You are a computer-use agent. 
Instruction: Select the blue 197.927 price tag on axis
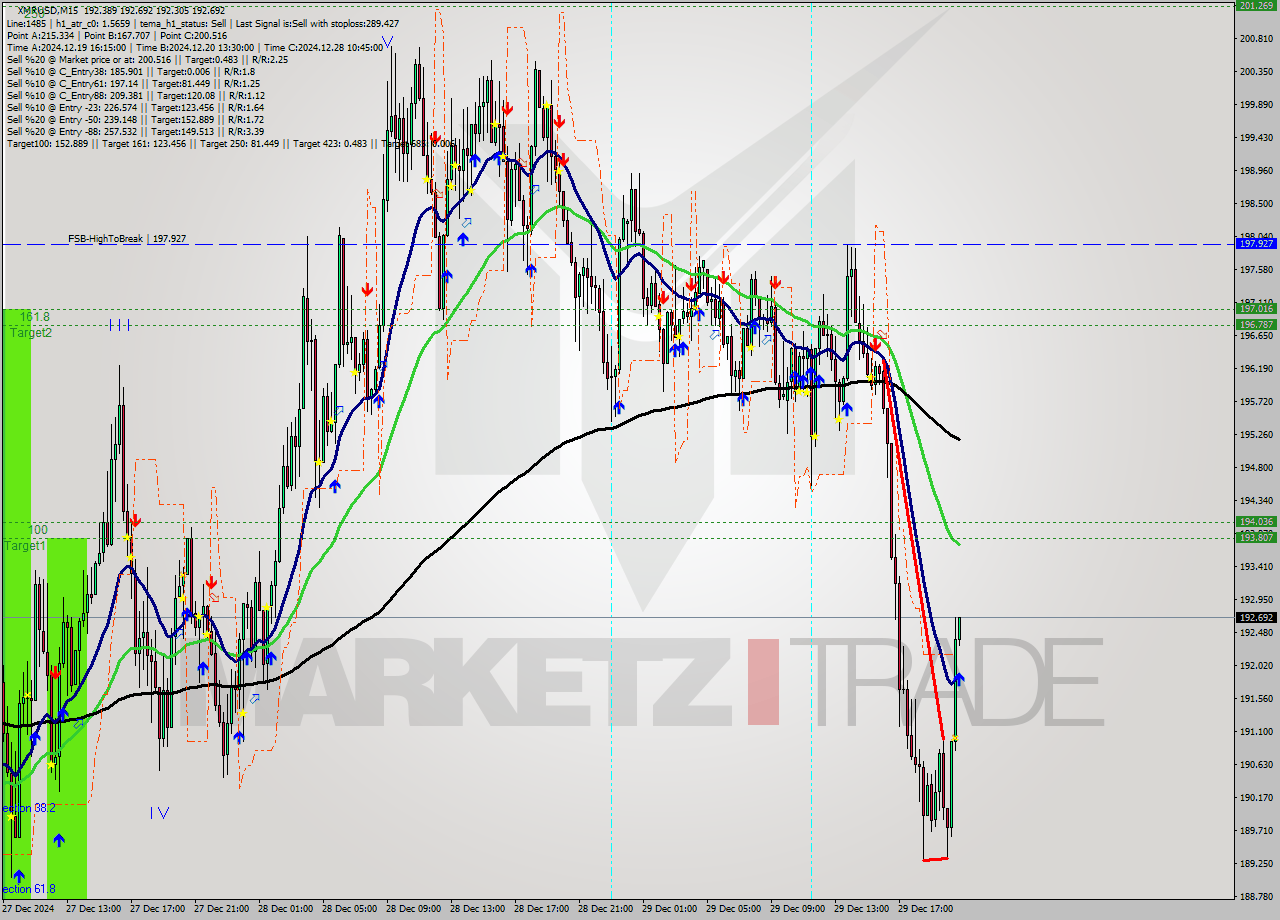1256,243
